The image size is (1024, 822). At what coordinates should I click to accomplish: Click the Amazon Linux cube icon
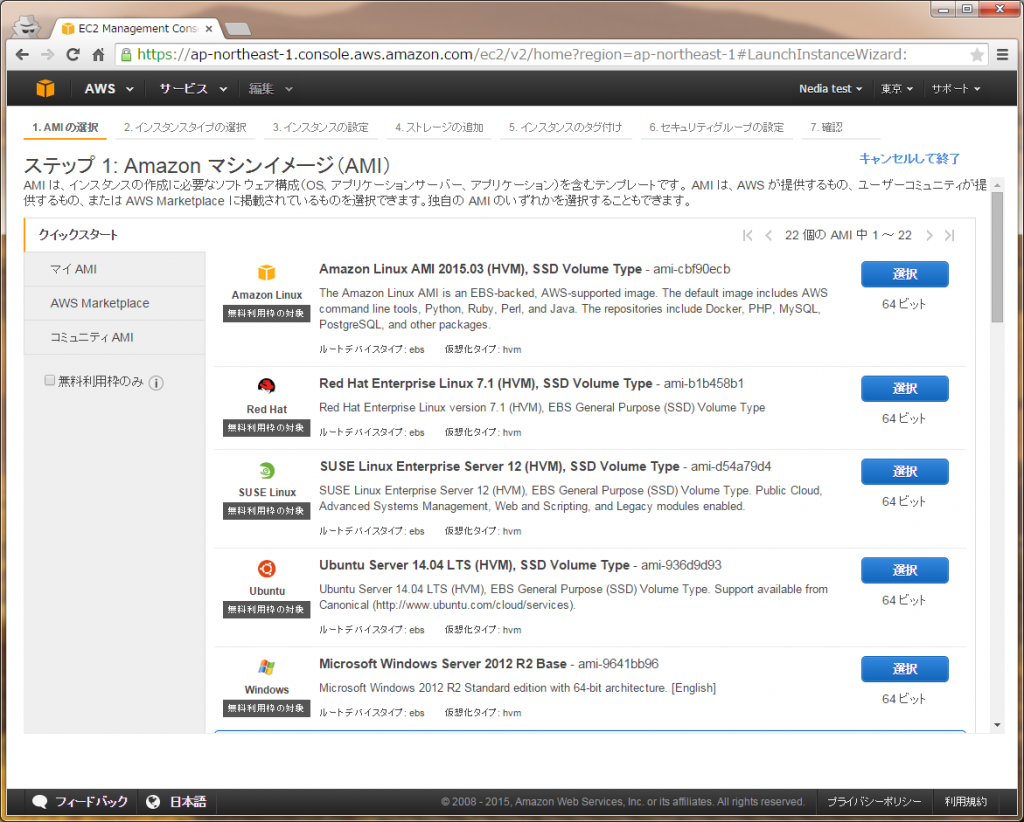[x=266, y=272]
